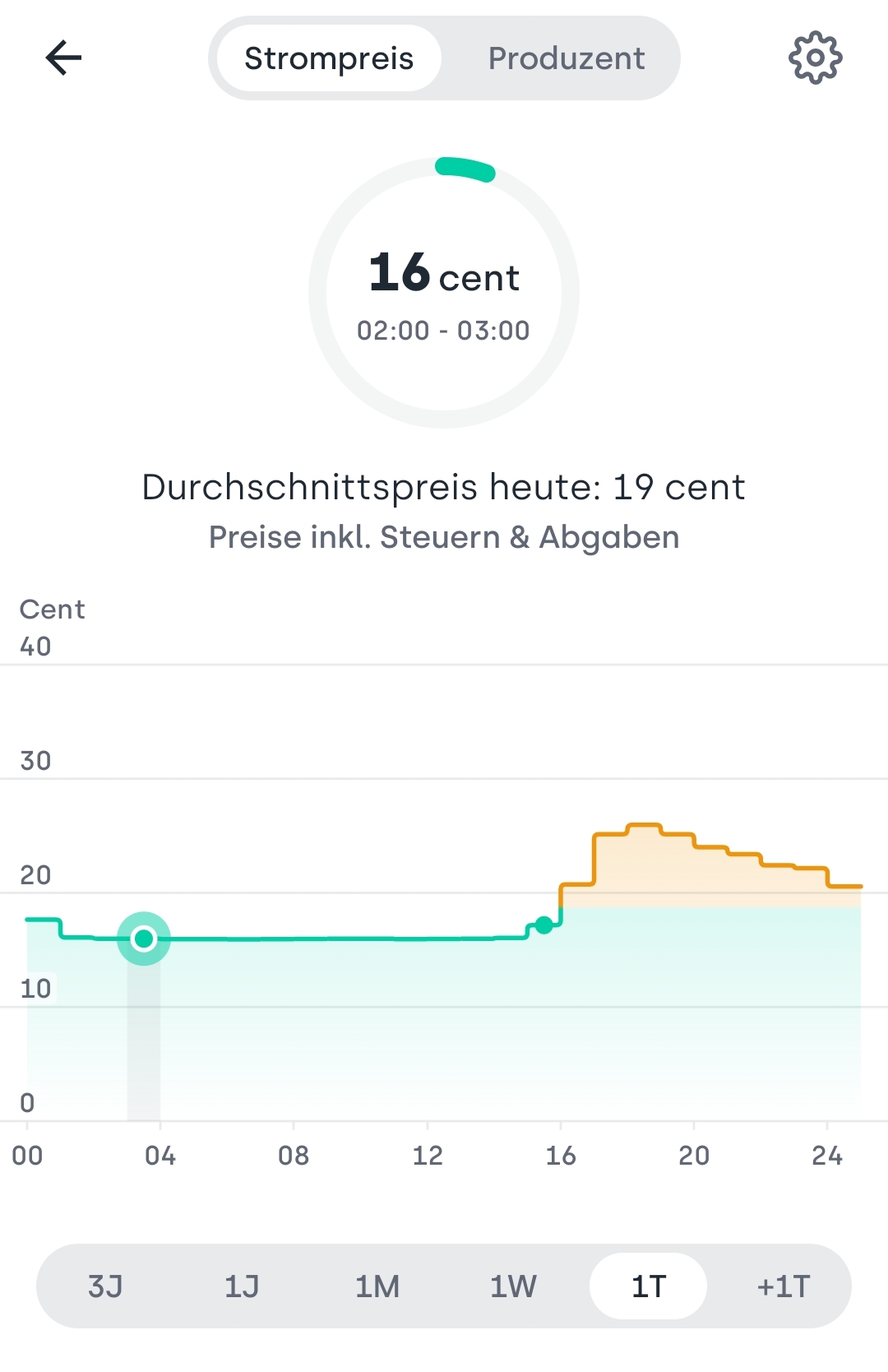Show tomorrow's prices with +1T

point(784,1286)
